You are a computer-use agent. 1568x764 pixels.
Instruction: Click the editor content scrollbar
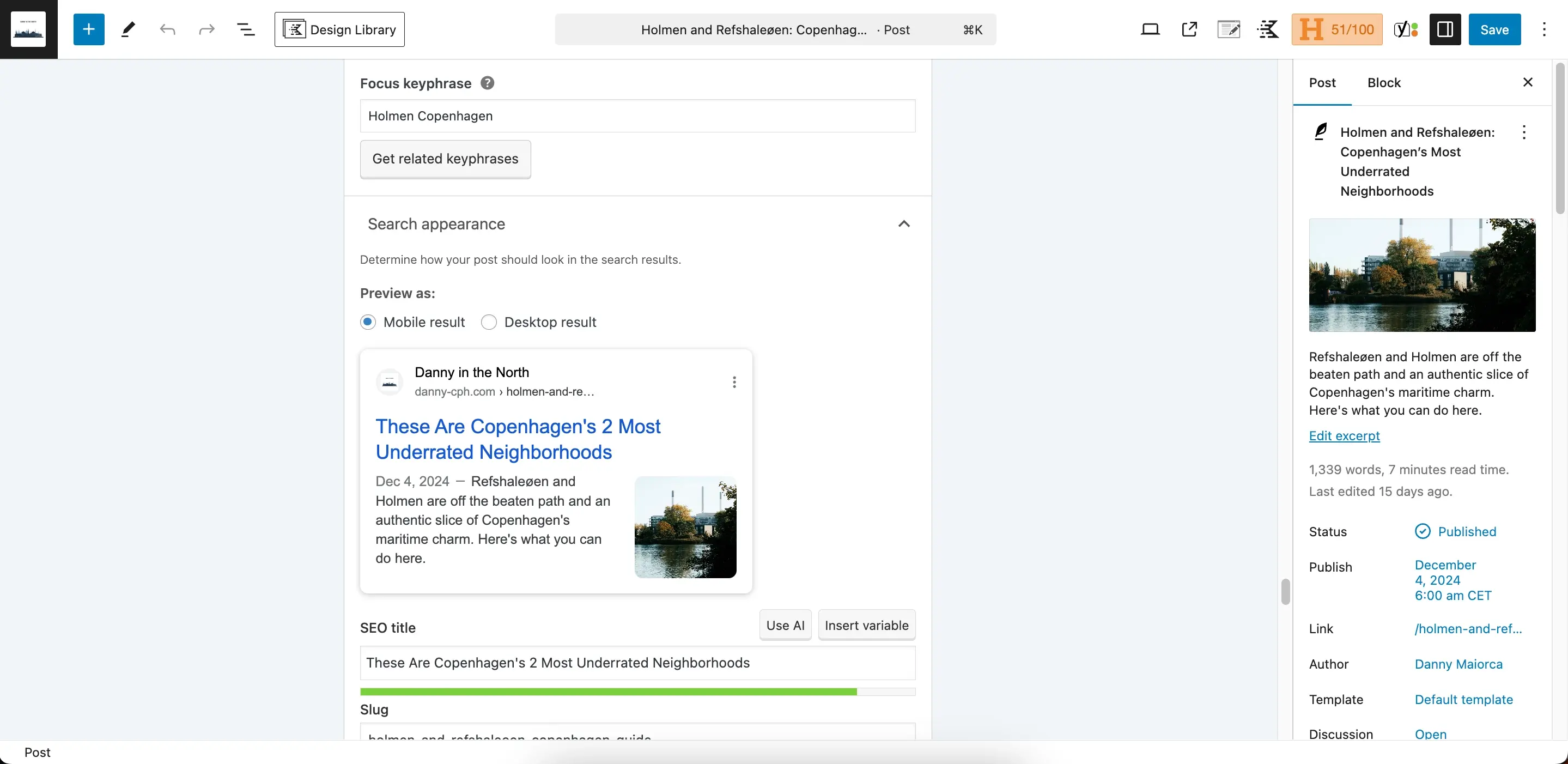1285,592
